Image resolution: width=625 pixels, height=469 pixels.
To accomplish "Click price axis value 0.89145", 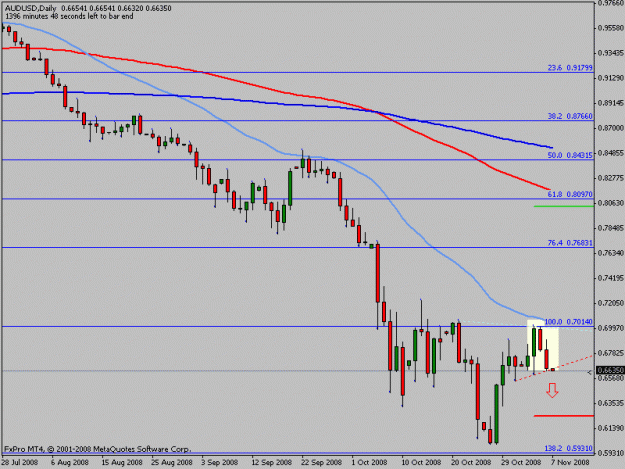I will click(610, 103).
